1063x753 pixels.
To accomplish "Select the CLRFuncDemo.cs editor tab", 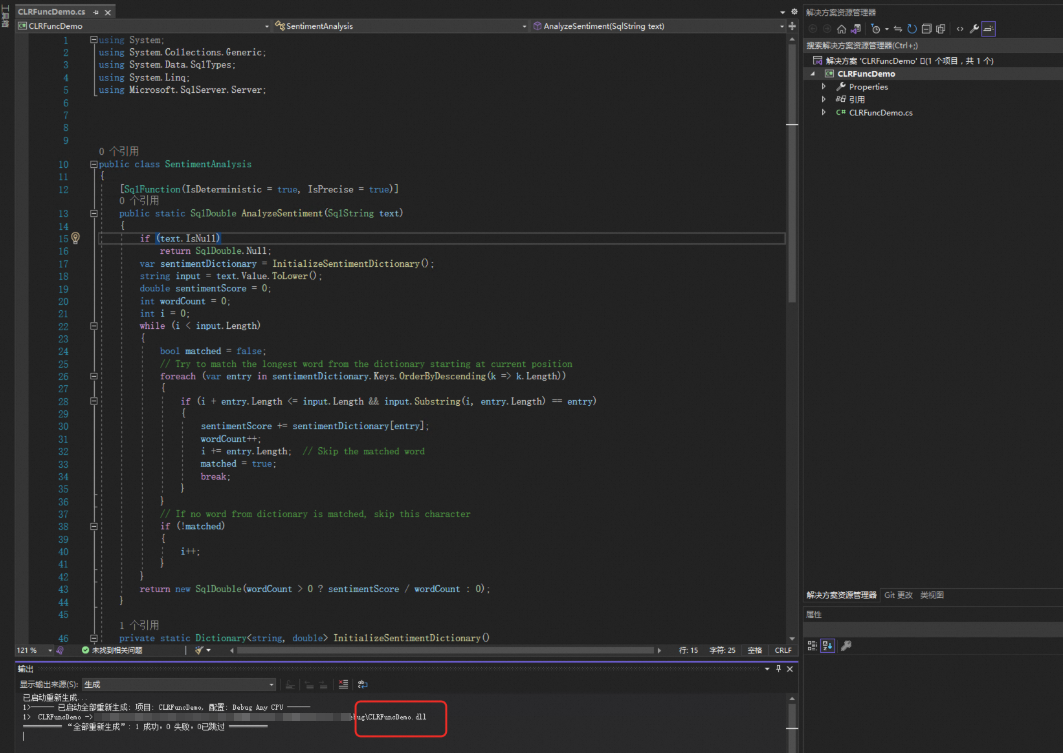I will 52,12.
